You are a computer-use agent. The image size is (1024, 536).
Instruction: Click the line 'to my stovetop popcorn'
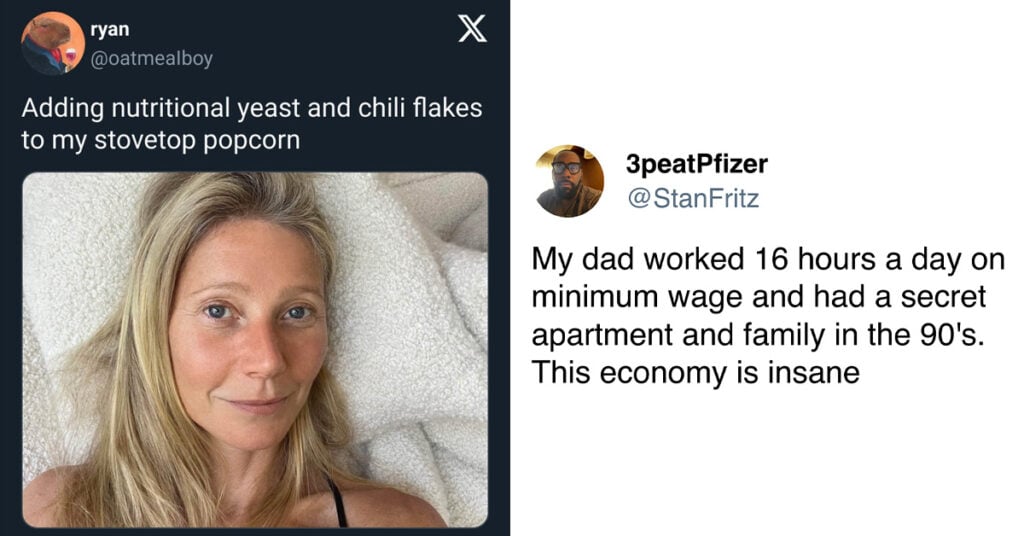coord(161,140)
